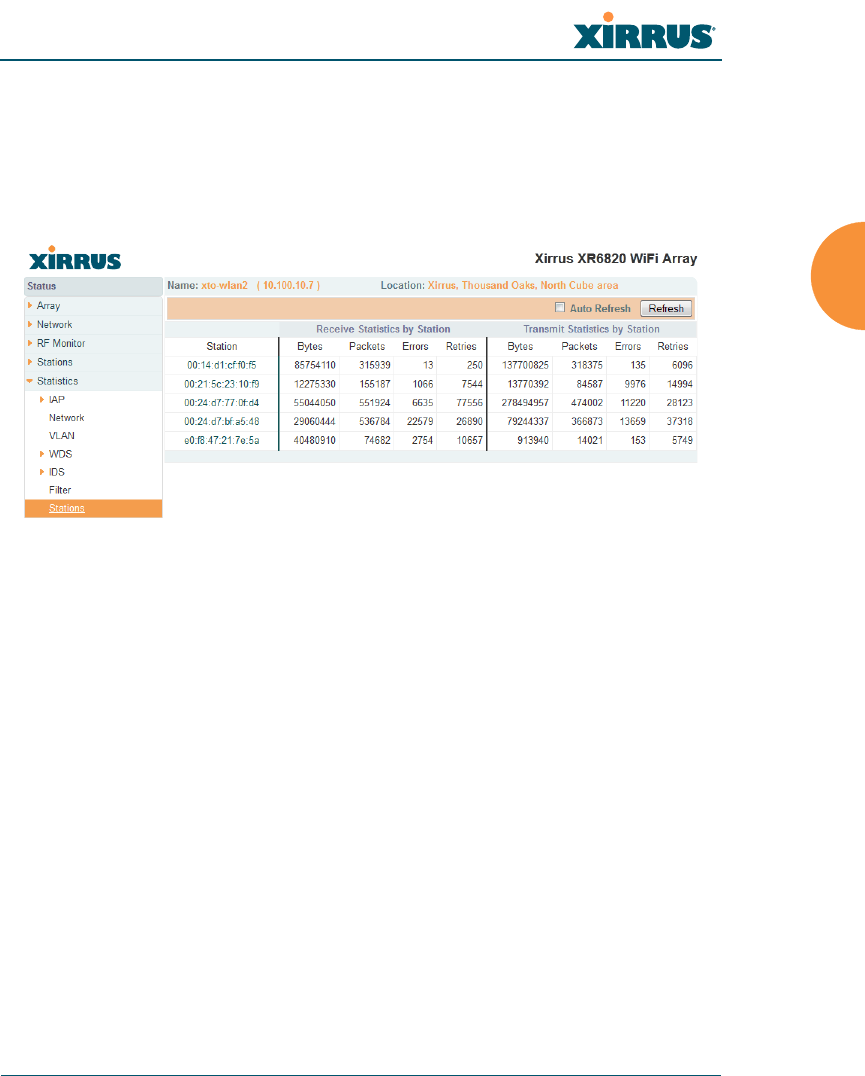This screenshot has height=1076, width=865.
Task: Expand the WDS submenu arrow
Action: (42, 454)
